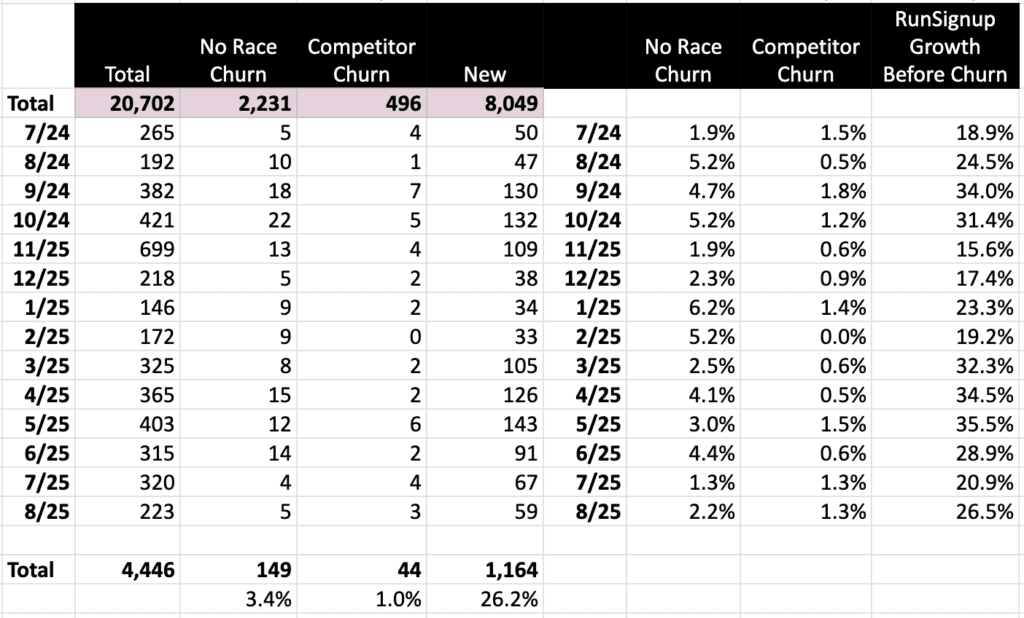1024x618 pixels.
Task: Select the 3.4% summary percentage cell
Action: click(238, 598)
